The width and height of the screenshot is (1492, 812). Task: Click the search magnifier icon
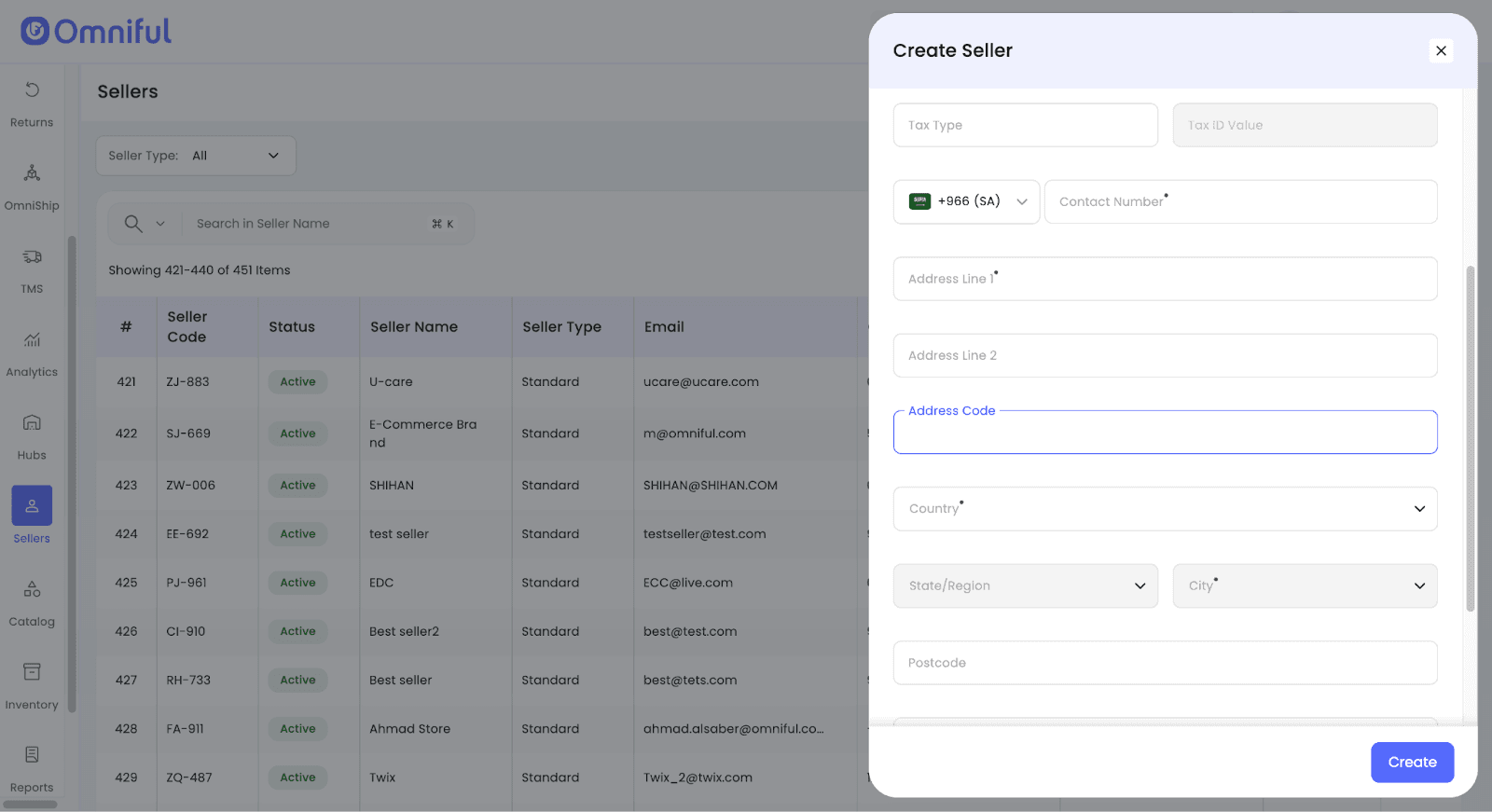133,224
